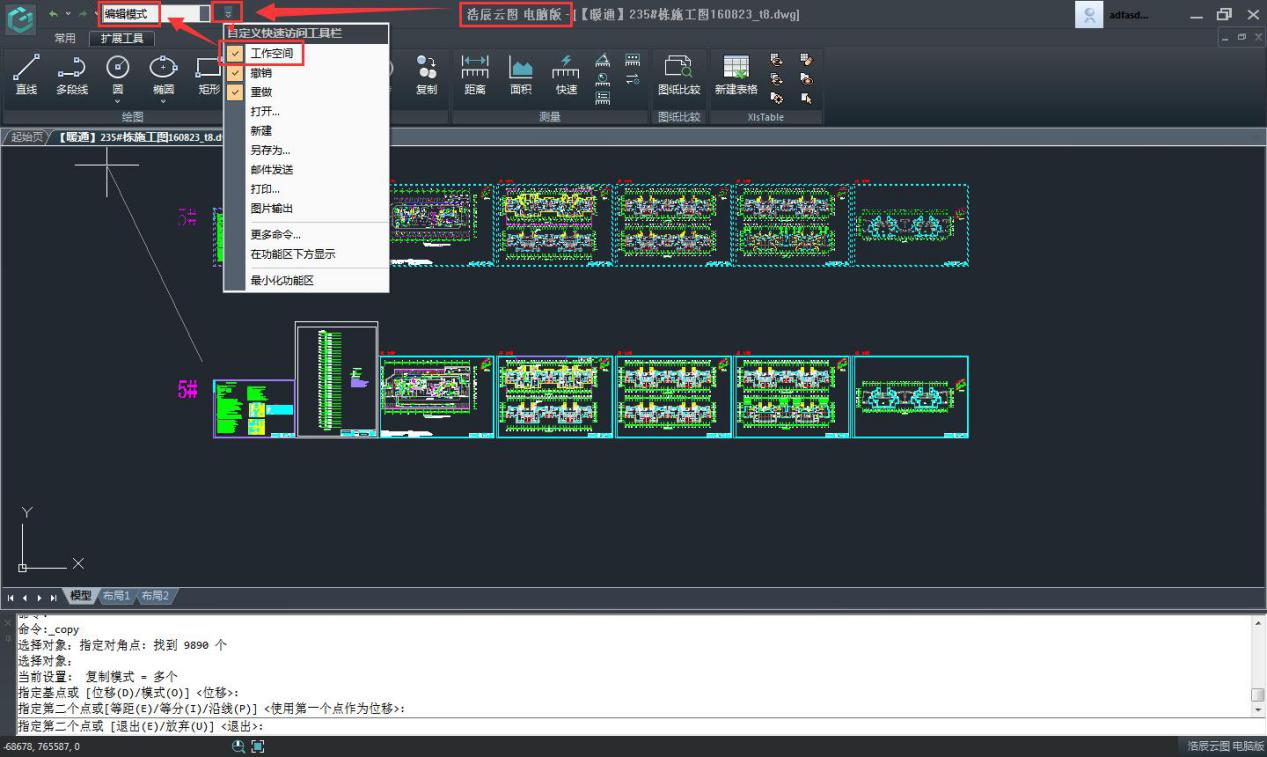Image resolution: width=1267 pixels, height=757 pixels.
Task: Select the 直线 line tool
Action: pyautogui.click(x=26, y=75)
